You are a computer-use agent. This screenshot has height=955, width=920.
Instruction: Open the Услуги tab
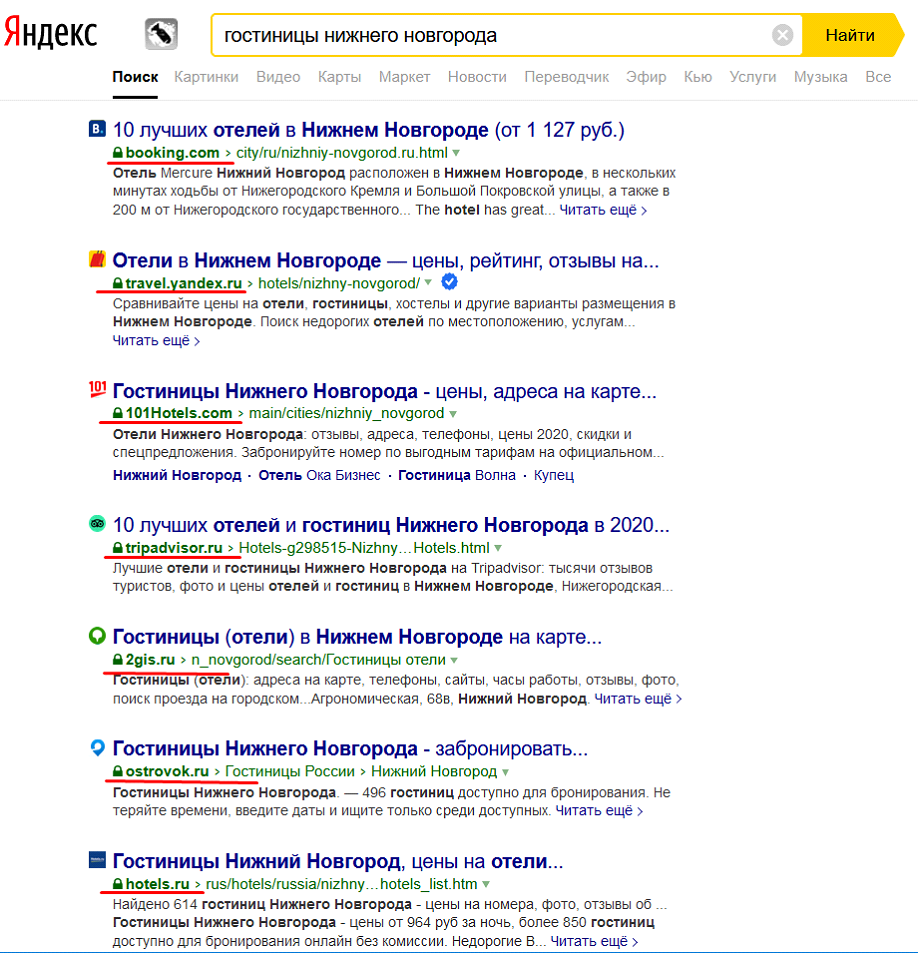click(x=753, y=77)
